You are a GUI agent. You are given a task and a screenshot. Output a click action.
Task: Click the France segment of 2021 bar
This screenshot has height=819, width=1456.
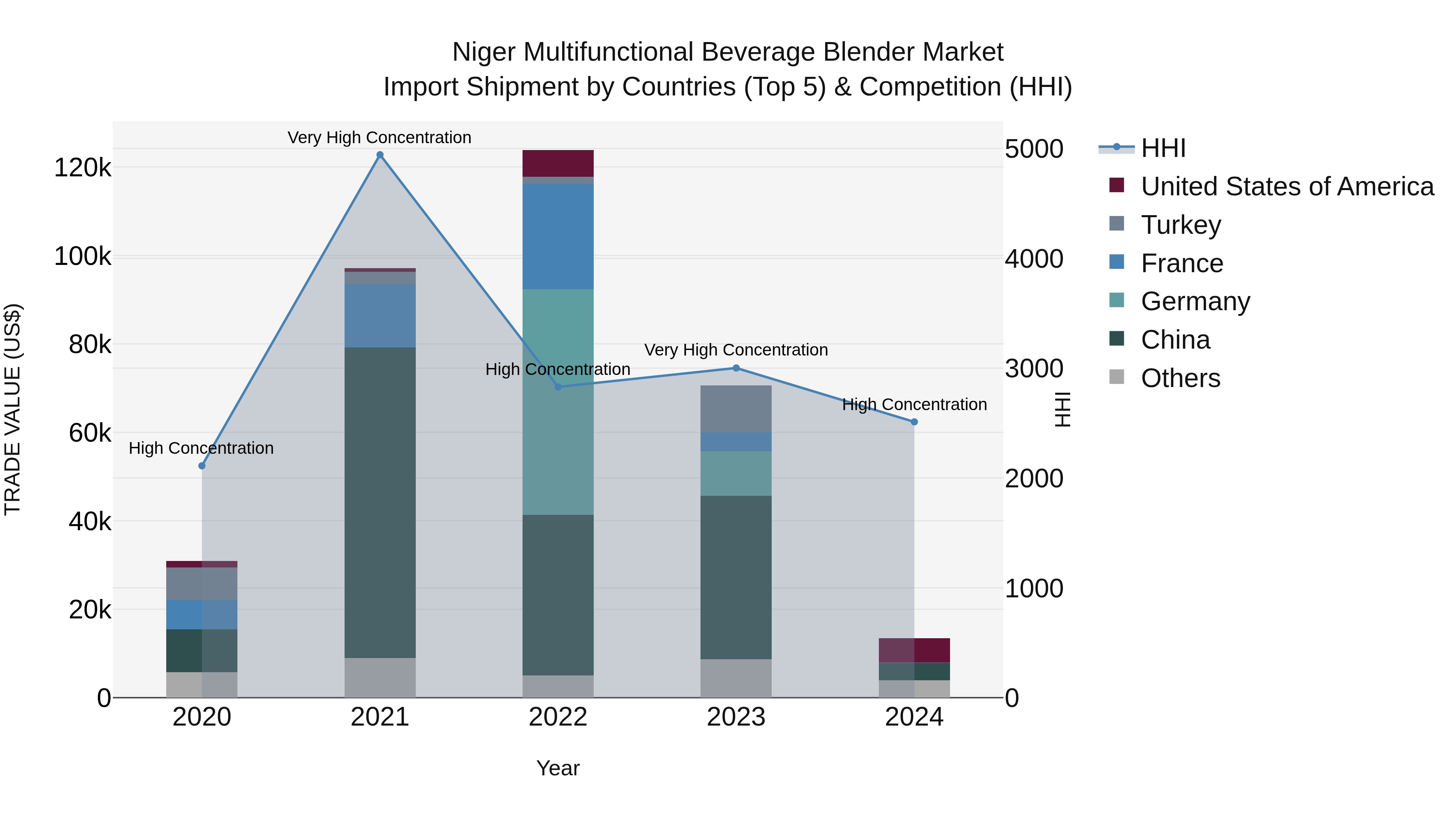click(380, 316)
